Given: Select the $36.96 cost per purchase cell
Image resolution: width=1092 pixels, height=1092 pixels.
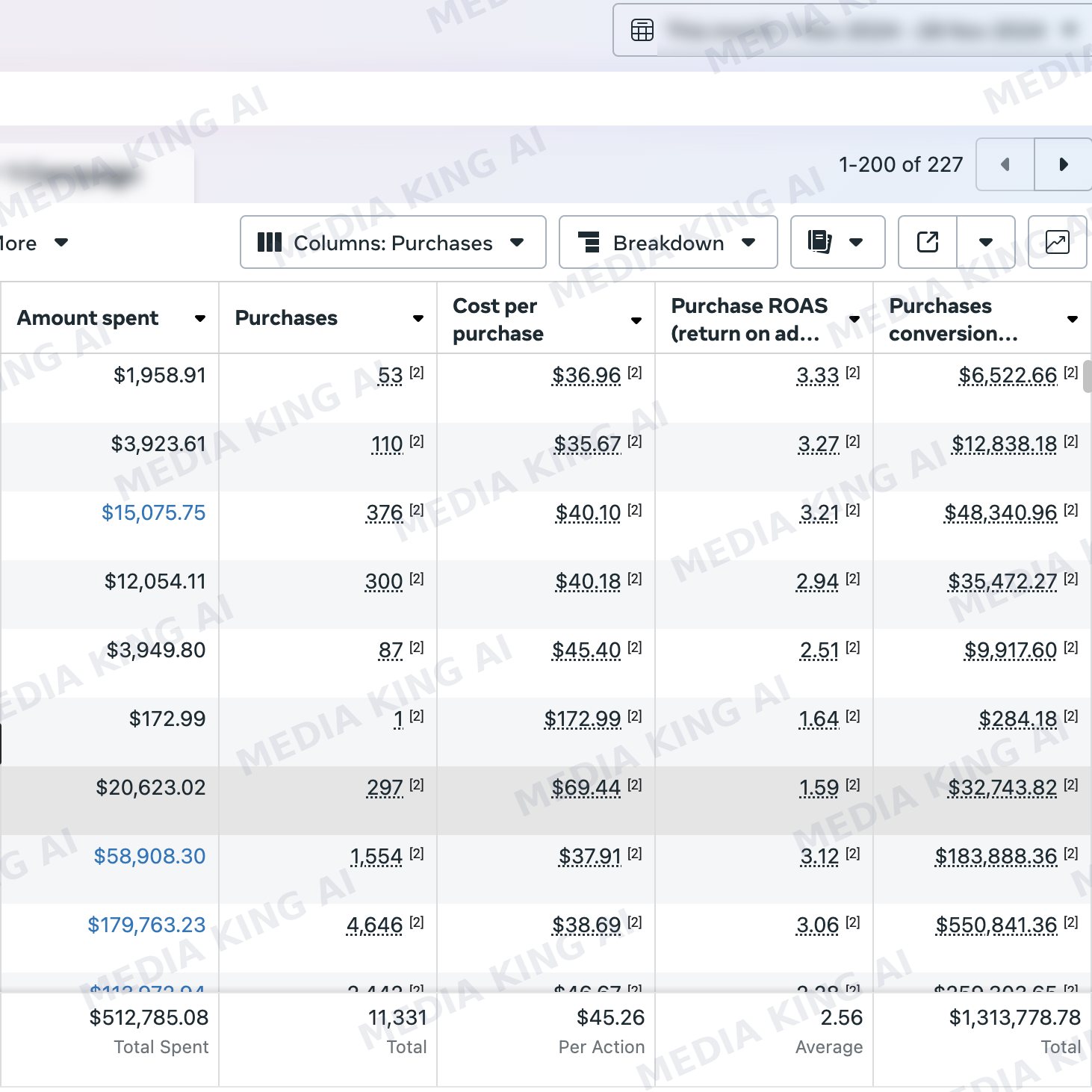Looking at the screenshot, I should [x=586, y=376].
